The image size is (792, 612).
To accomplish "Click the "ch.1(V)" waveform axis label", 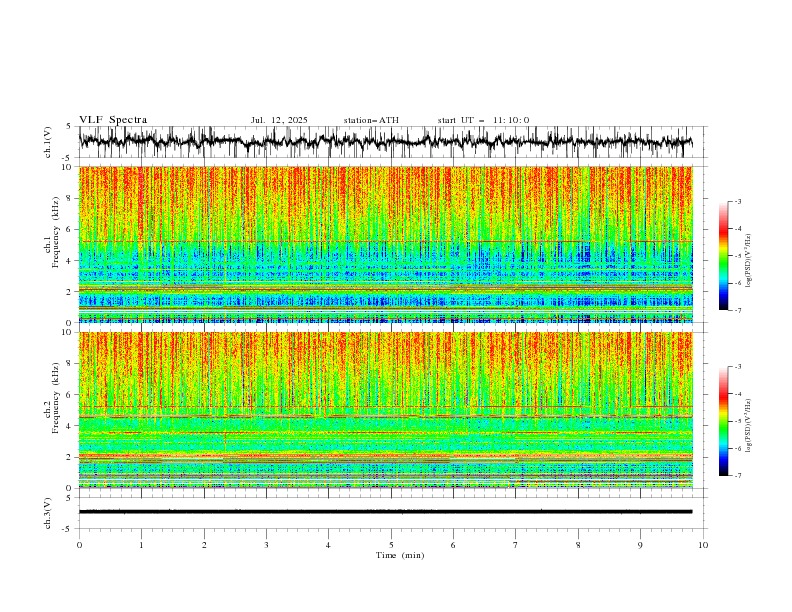I will point(48,142).
